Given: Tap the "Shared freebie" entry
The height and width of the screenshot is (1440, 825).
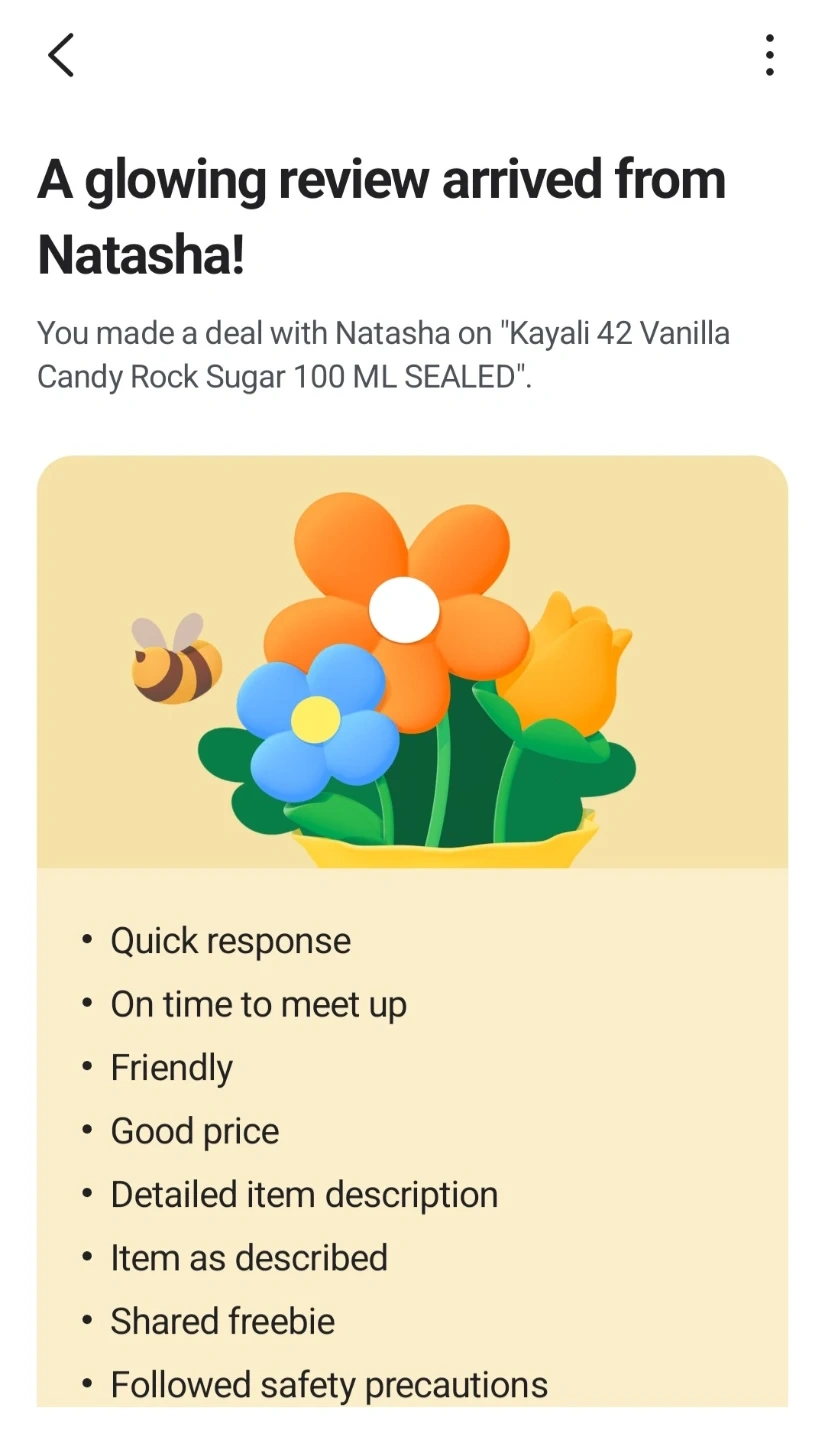Looking at the screenshot, I should click(x=222, y=1321).
